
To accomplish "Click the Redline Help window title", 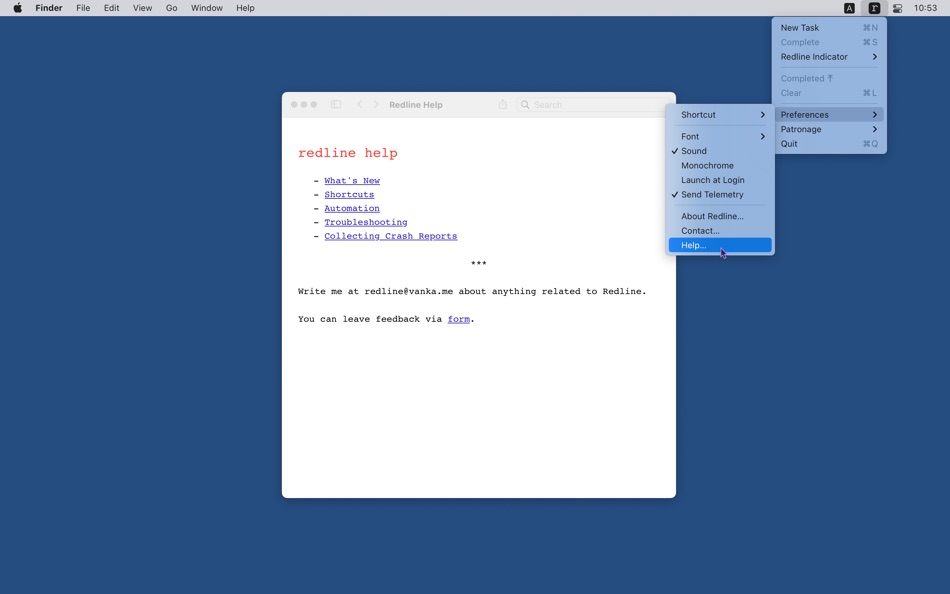I will tap(416, 104).
